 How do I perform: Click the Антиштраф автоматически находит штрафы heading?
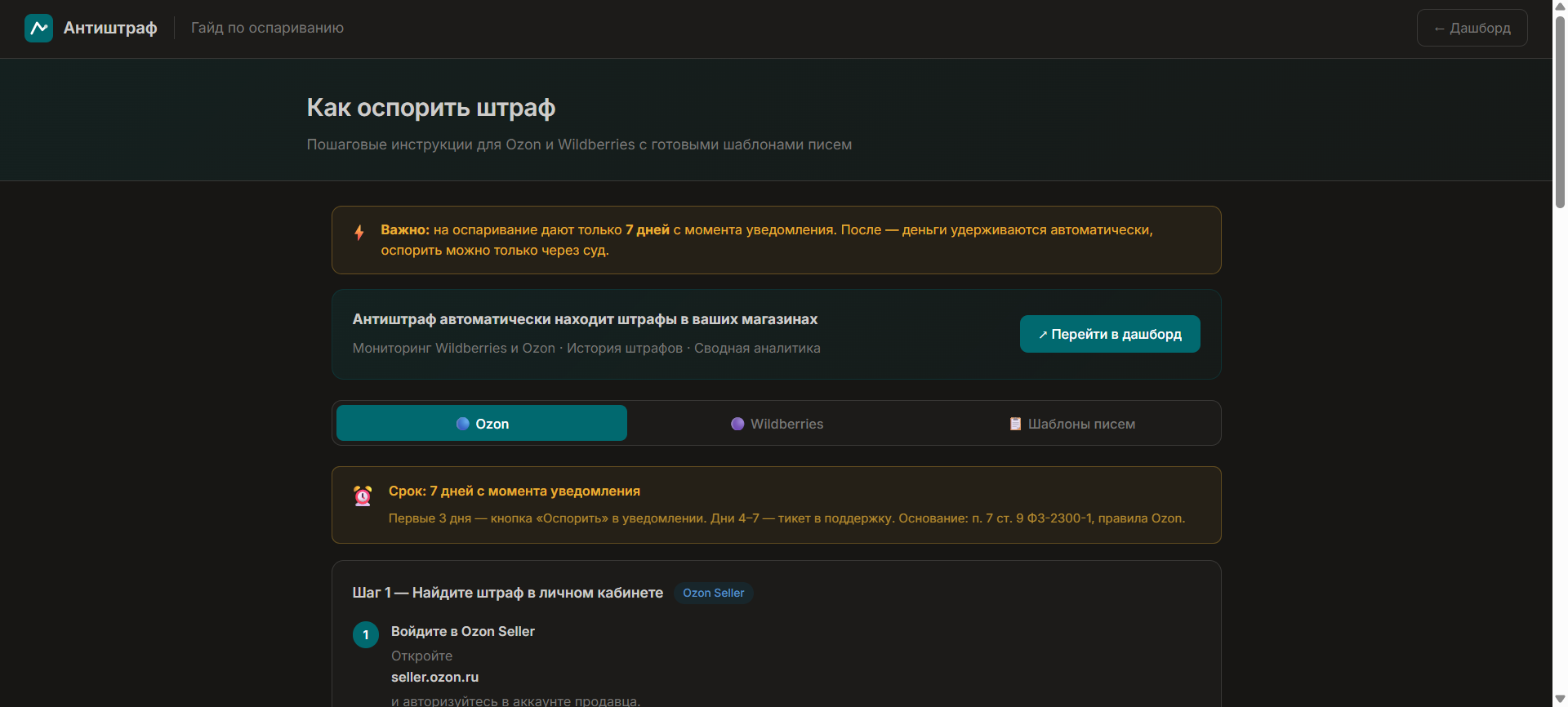586,319
